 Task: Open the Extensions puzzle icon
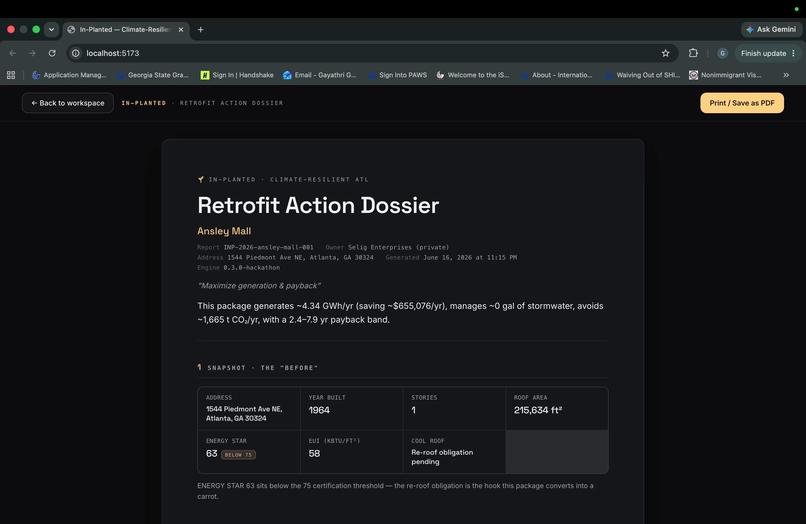(x=693, y=53)
